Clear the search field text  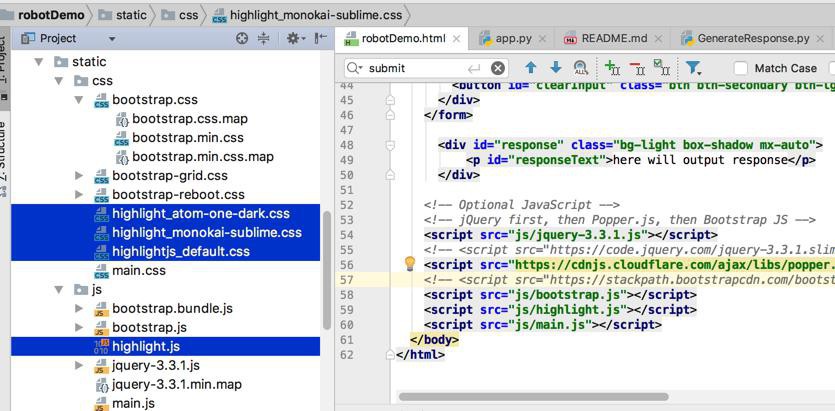pos(497,68)
